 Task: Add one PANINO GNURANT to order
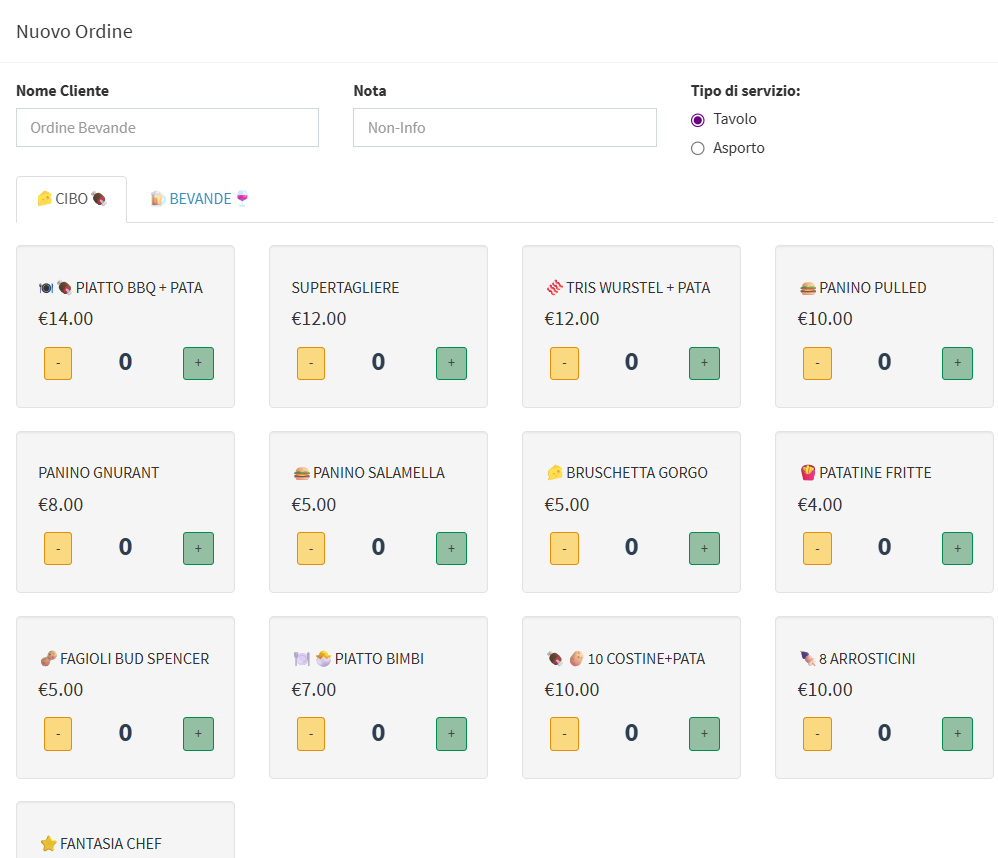click(x=198, y=548)
